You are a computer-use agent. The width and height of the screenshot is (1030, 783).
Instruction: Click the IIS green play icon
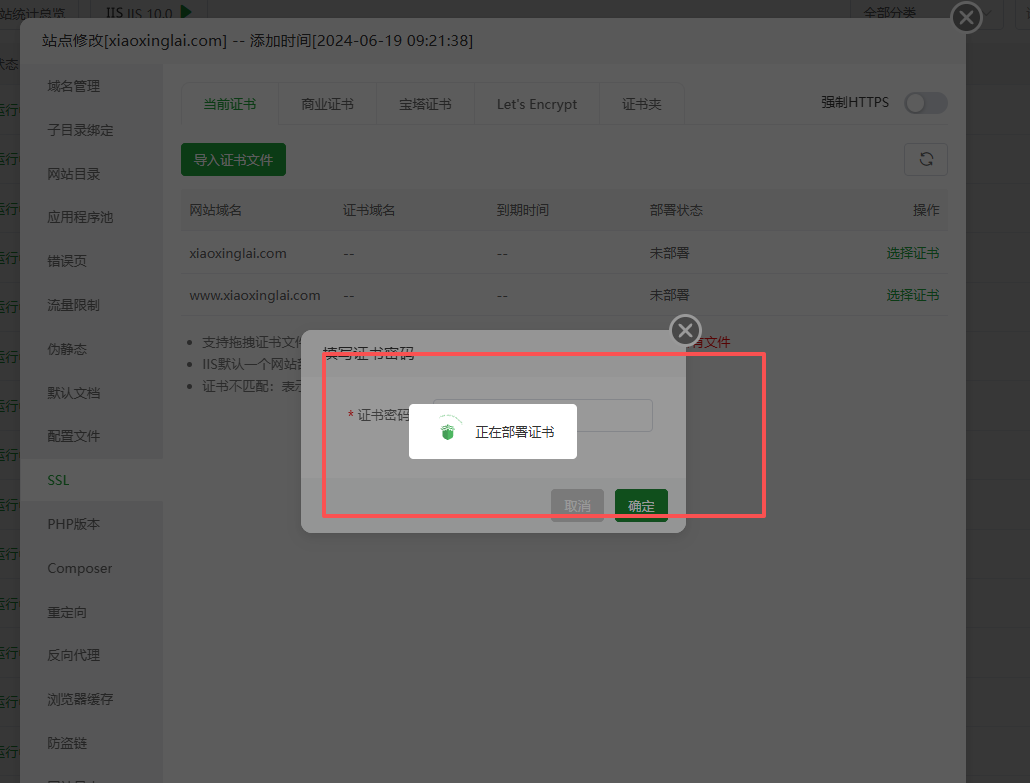[185, 12]
